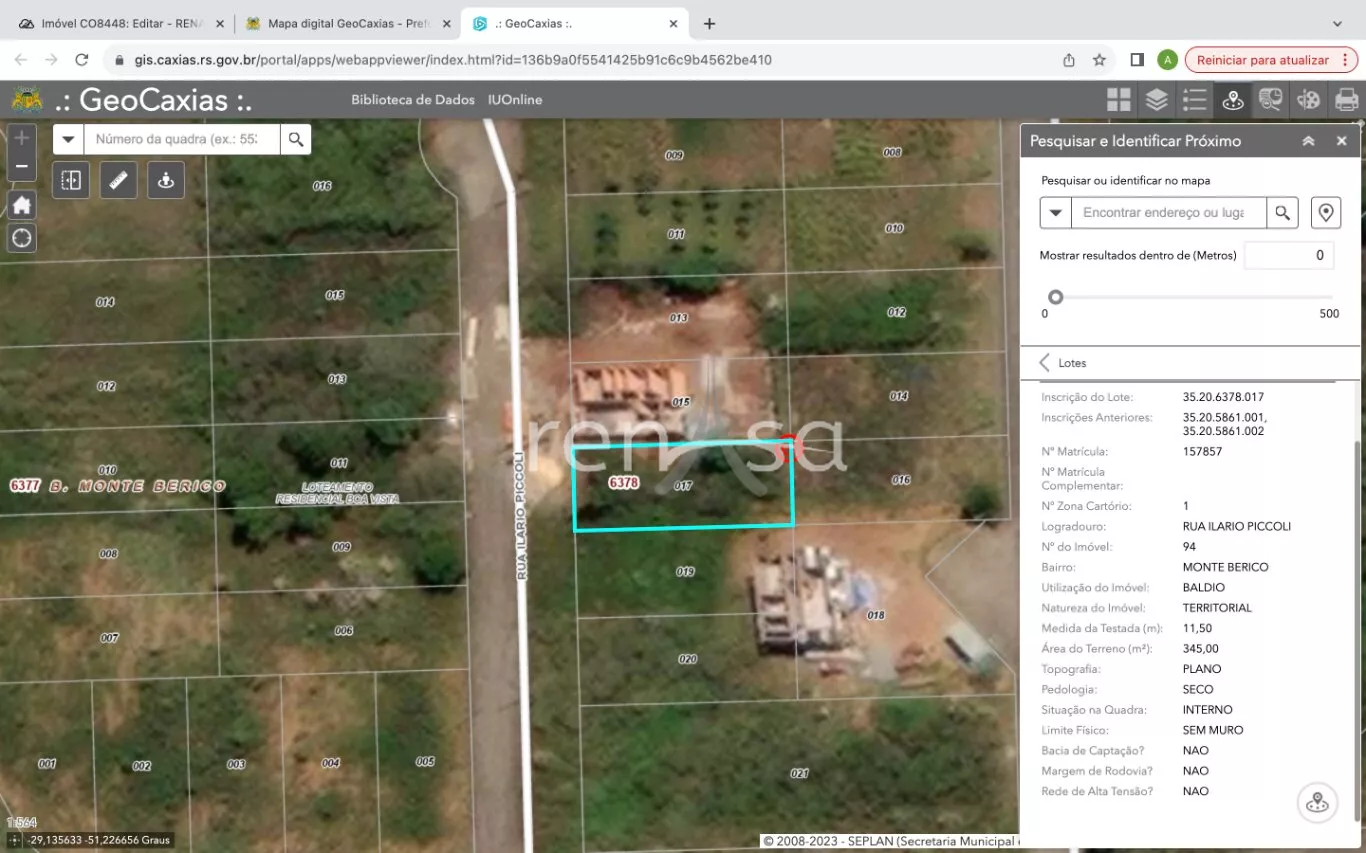Image resolution: width=1366 pixels, height=853 pixels.
Task: Click the printer icon in the toolbar
Action: tap(1346, 100)
